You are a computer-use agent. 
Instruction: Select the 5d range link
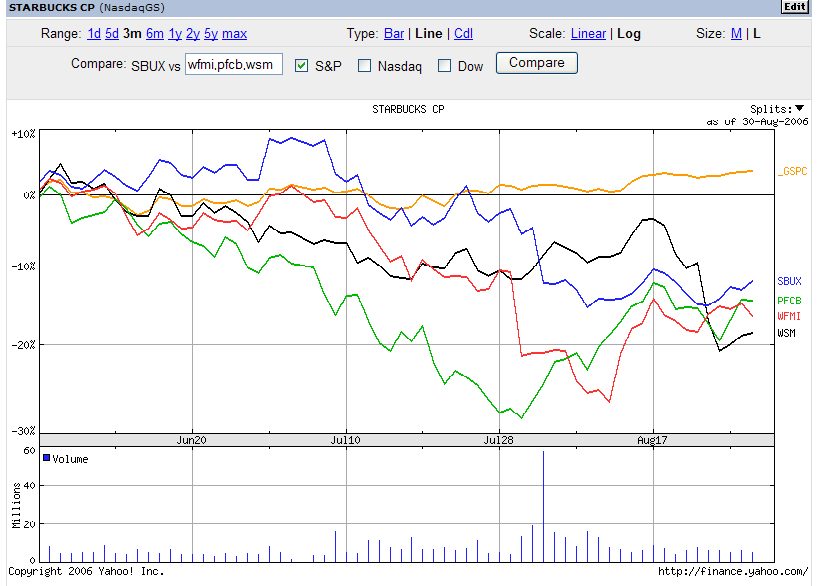pos(112,34)
